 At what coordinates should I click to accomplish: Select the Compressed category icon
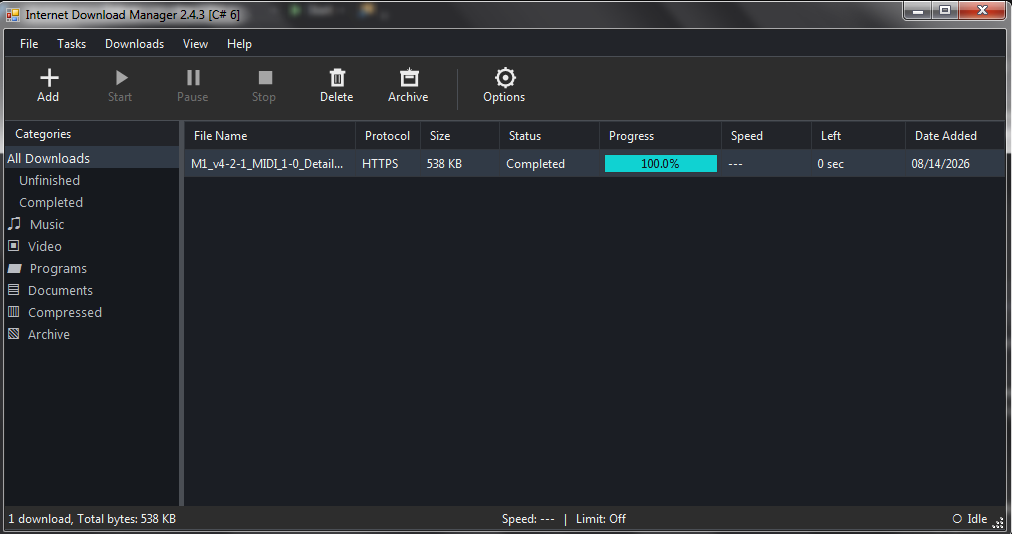[x=13, y=312]
